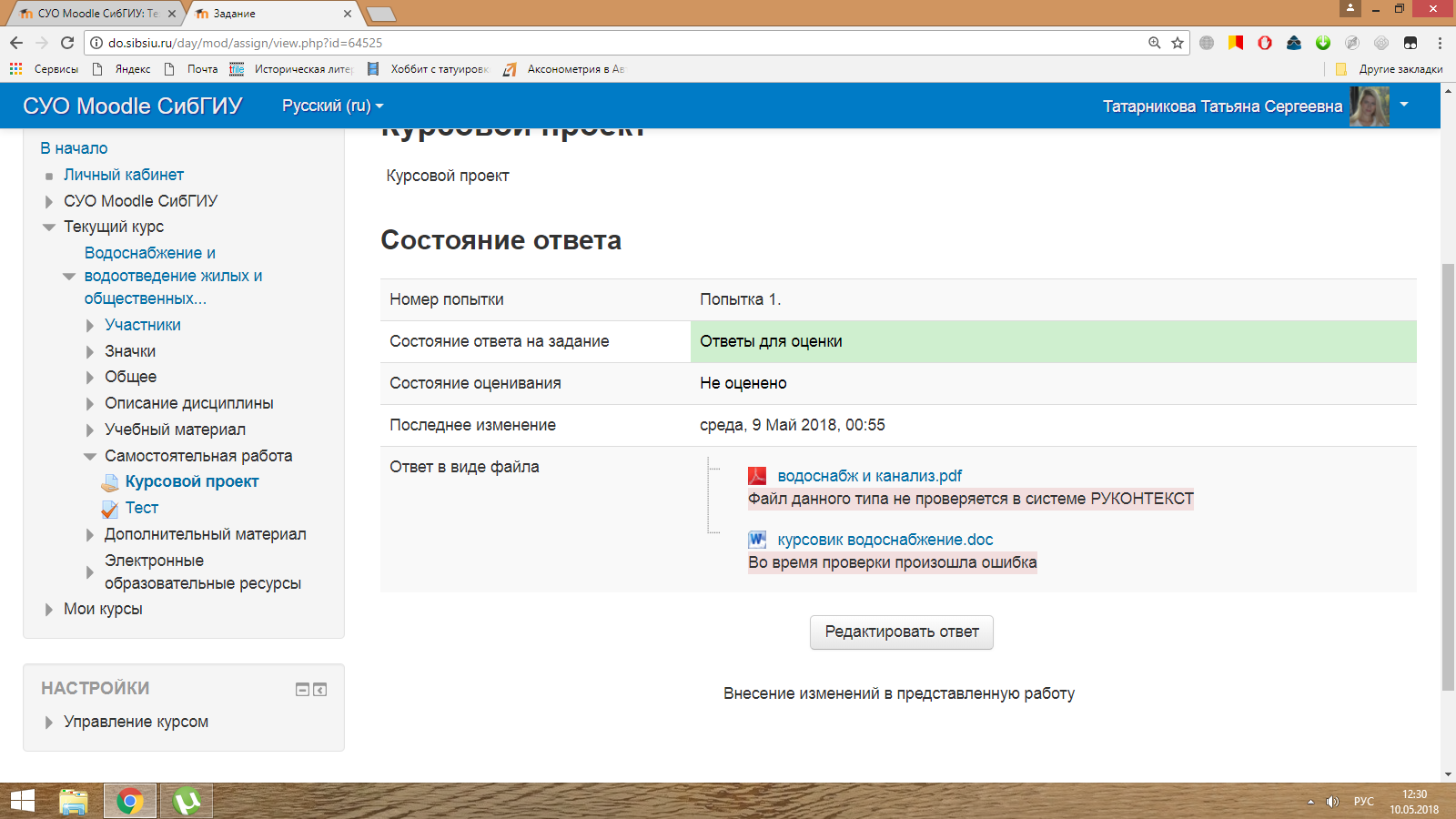Expand the Дополнительный материал node
1456x819 pixels.
90,535
